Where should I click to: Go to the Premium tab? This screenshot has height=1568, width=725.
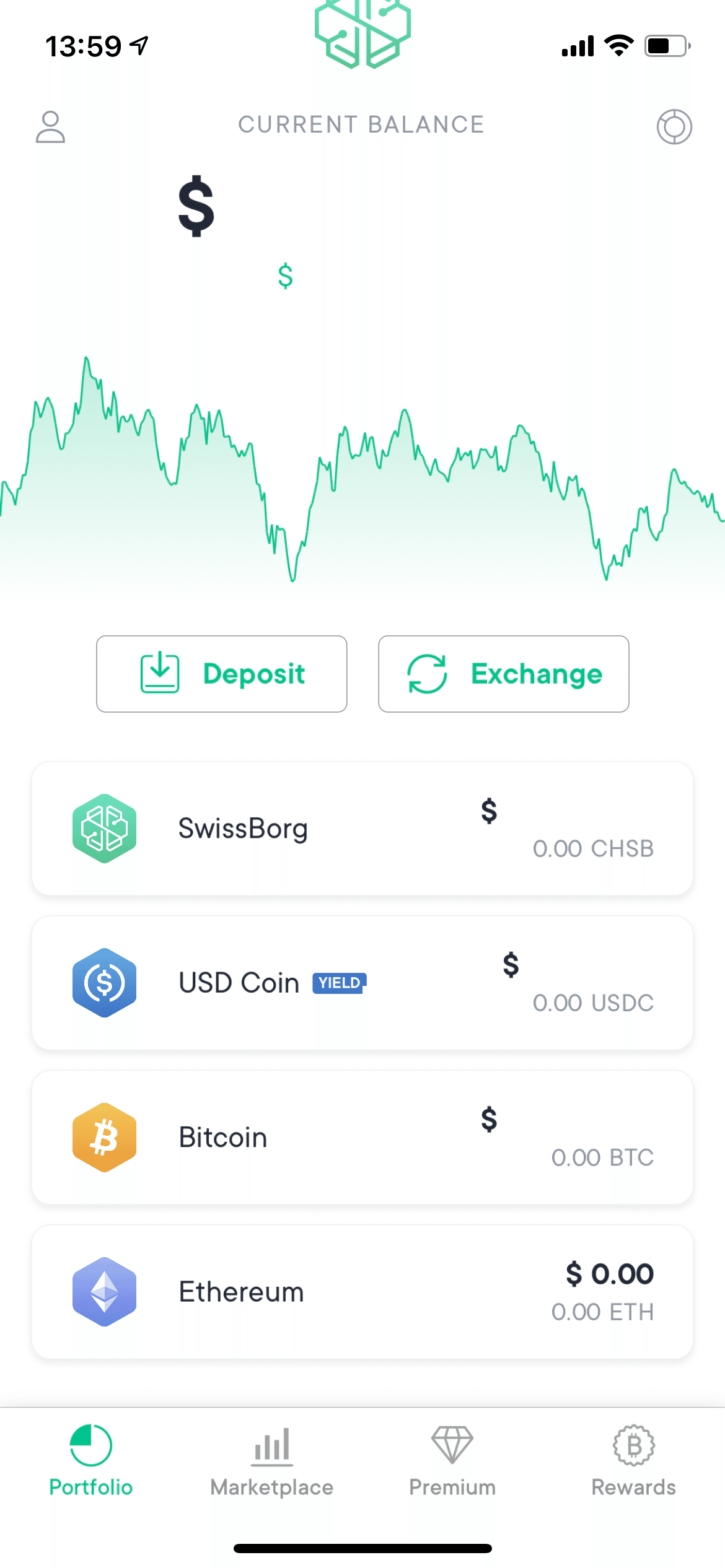tap(452, 1461)
